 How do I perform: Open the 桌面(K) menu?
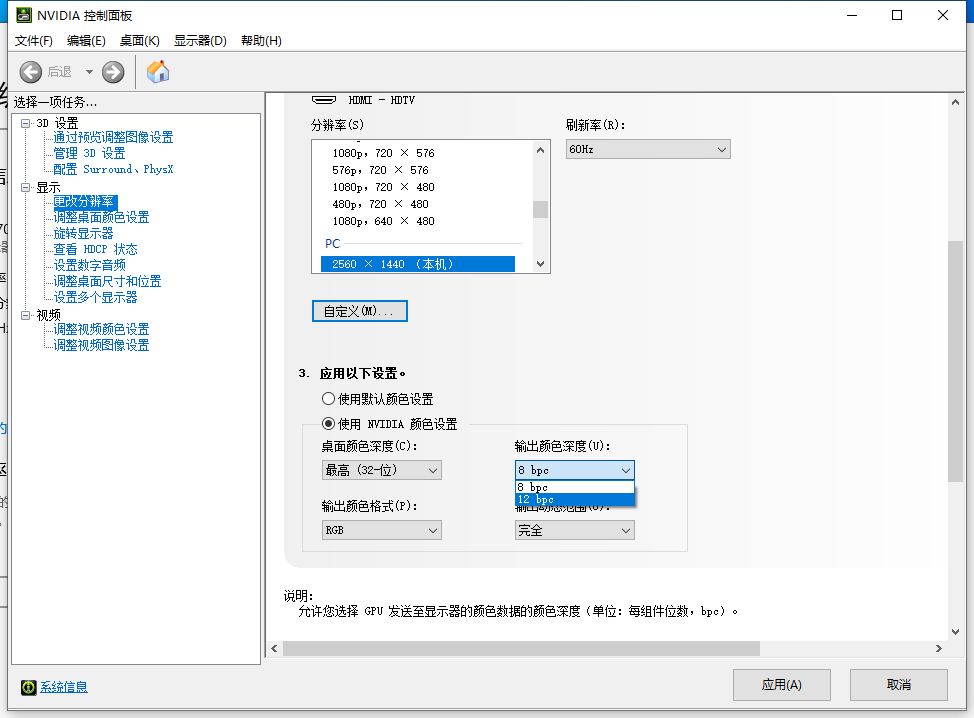(140, 40)
